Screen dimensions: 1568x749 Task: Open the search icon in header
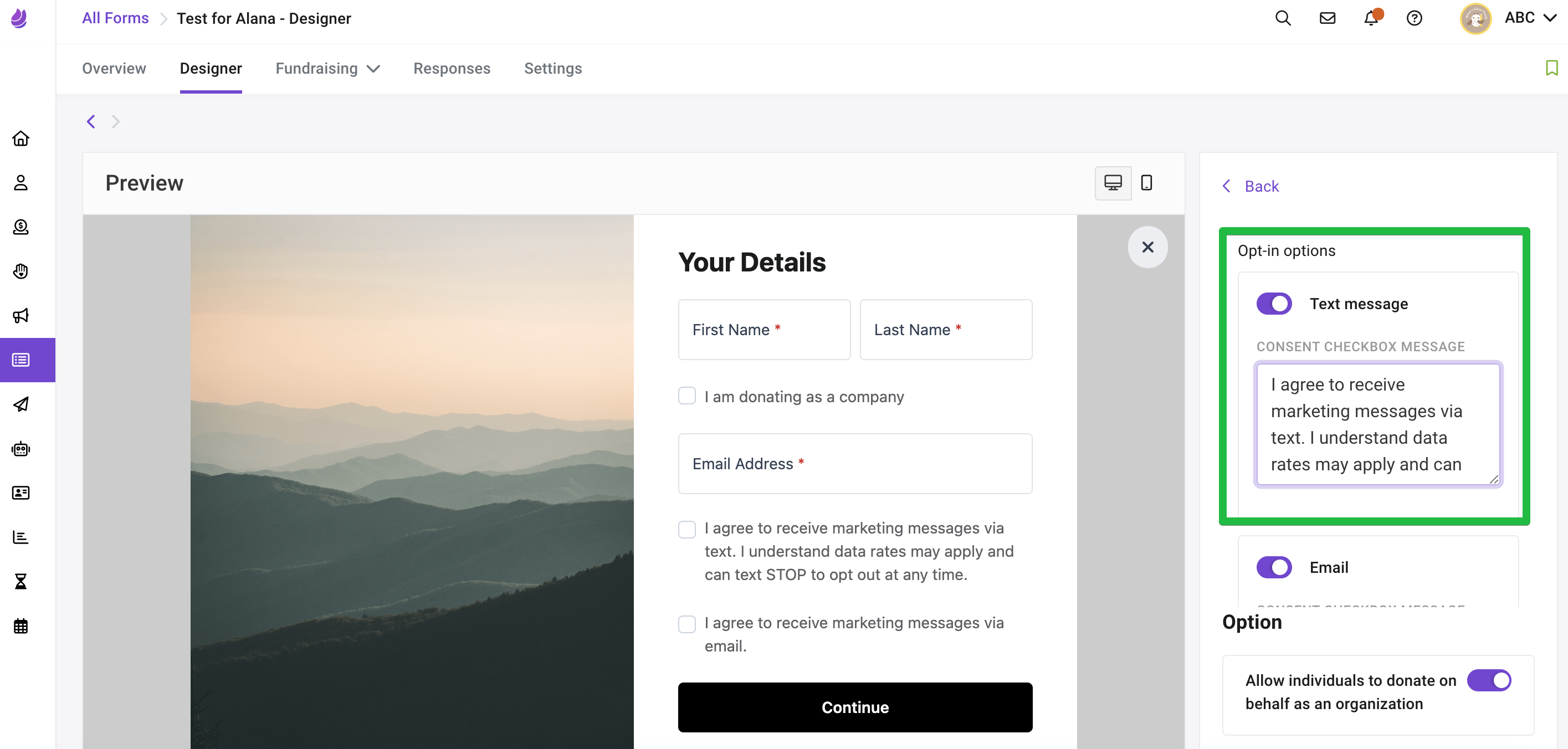(1283, 18)
